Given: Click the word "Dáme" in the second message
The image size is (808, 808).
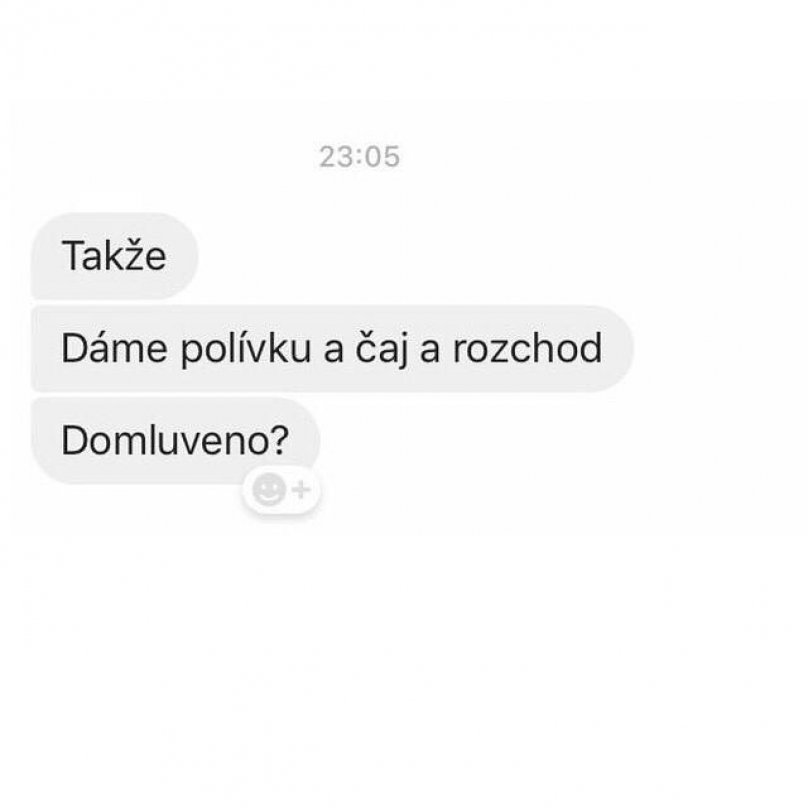Looking at the screenshot, I should tap(114, 348).
